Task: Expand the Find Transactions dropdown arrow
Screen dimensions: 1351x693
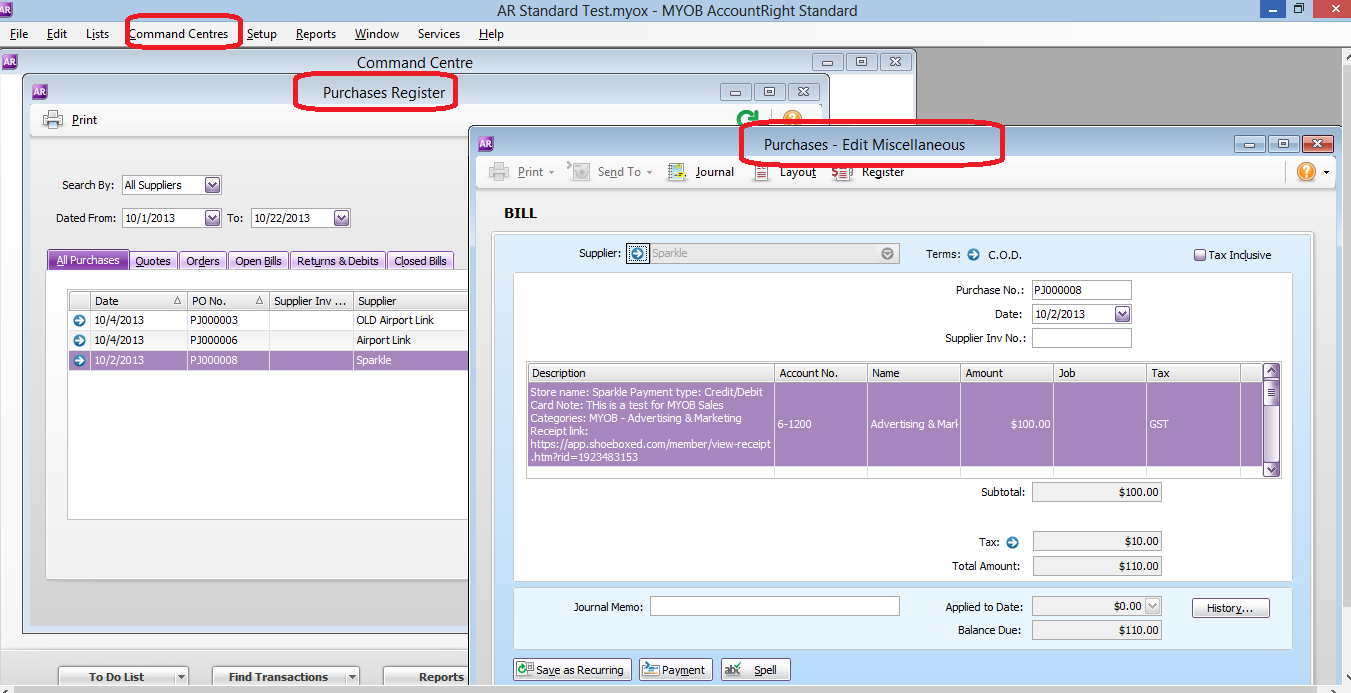Action: click(352, 677)
